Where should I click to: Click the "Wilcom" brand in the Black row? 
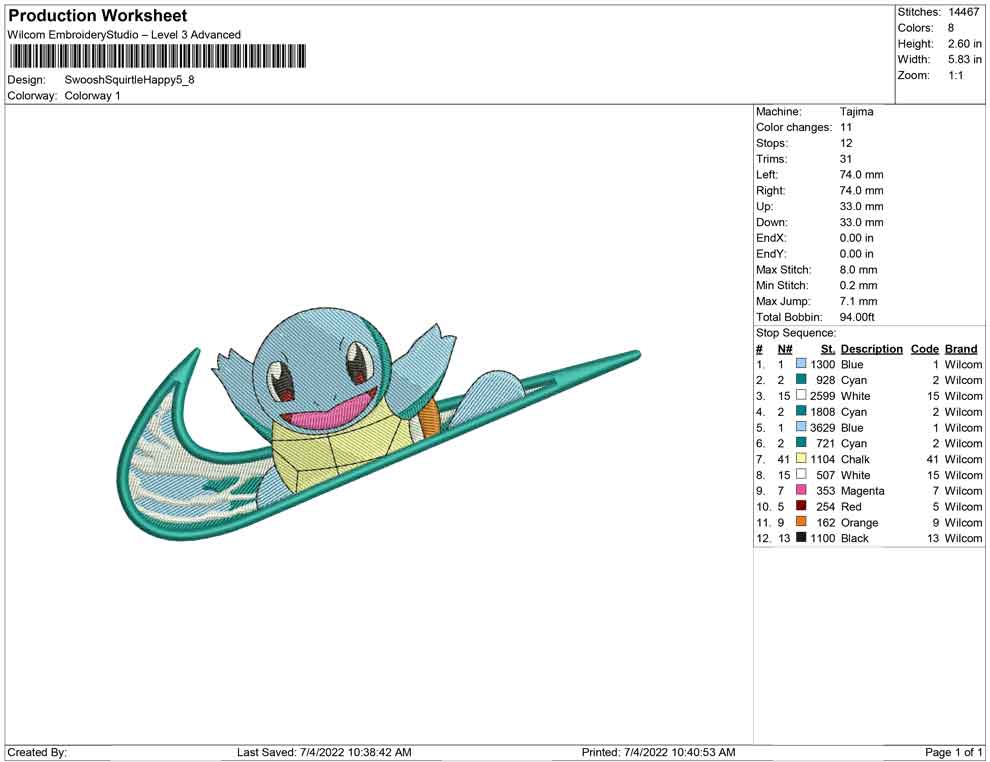click(963, 538)
